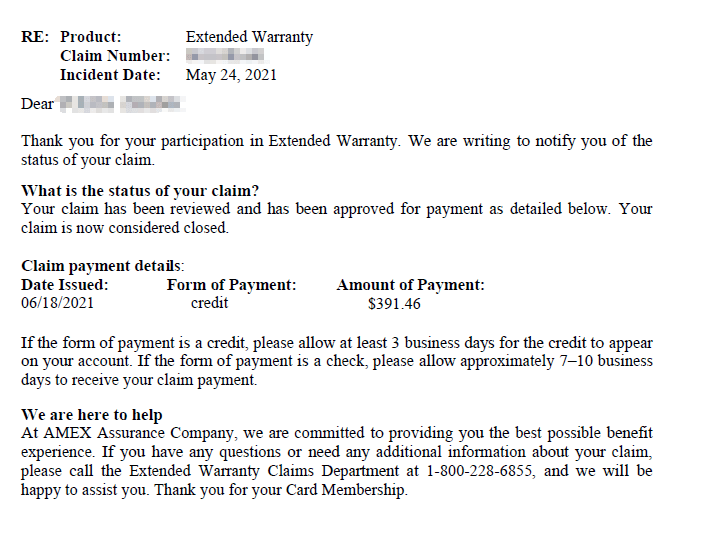Image resolution: width=709 pixels, height=539 pixels.
Task: Click the "Date Issued:" column label
Action: tap(64, 285)
